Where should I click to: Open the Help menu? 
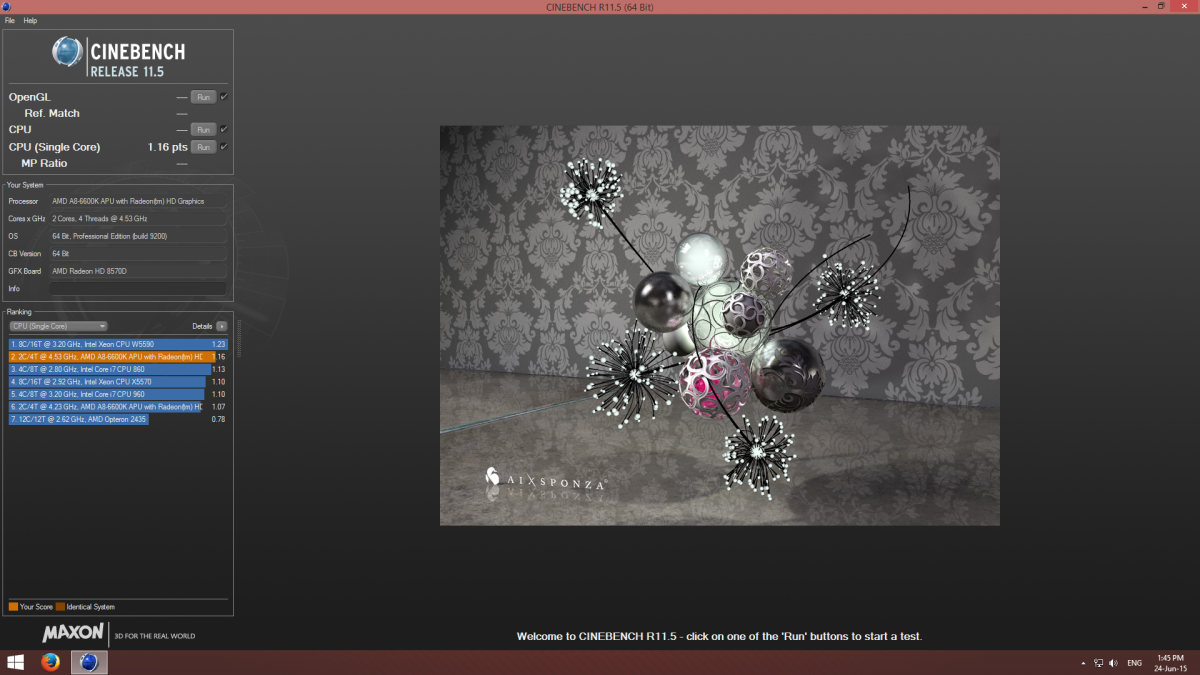[30, 20]
